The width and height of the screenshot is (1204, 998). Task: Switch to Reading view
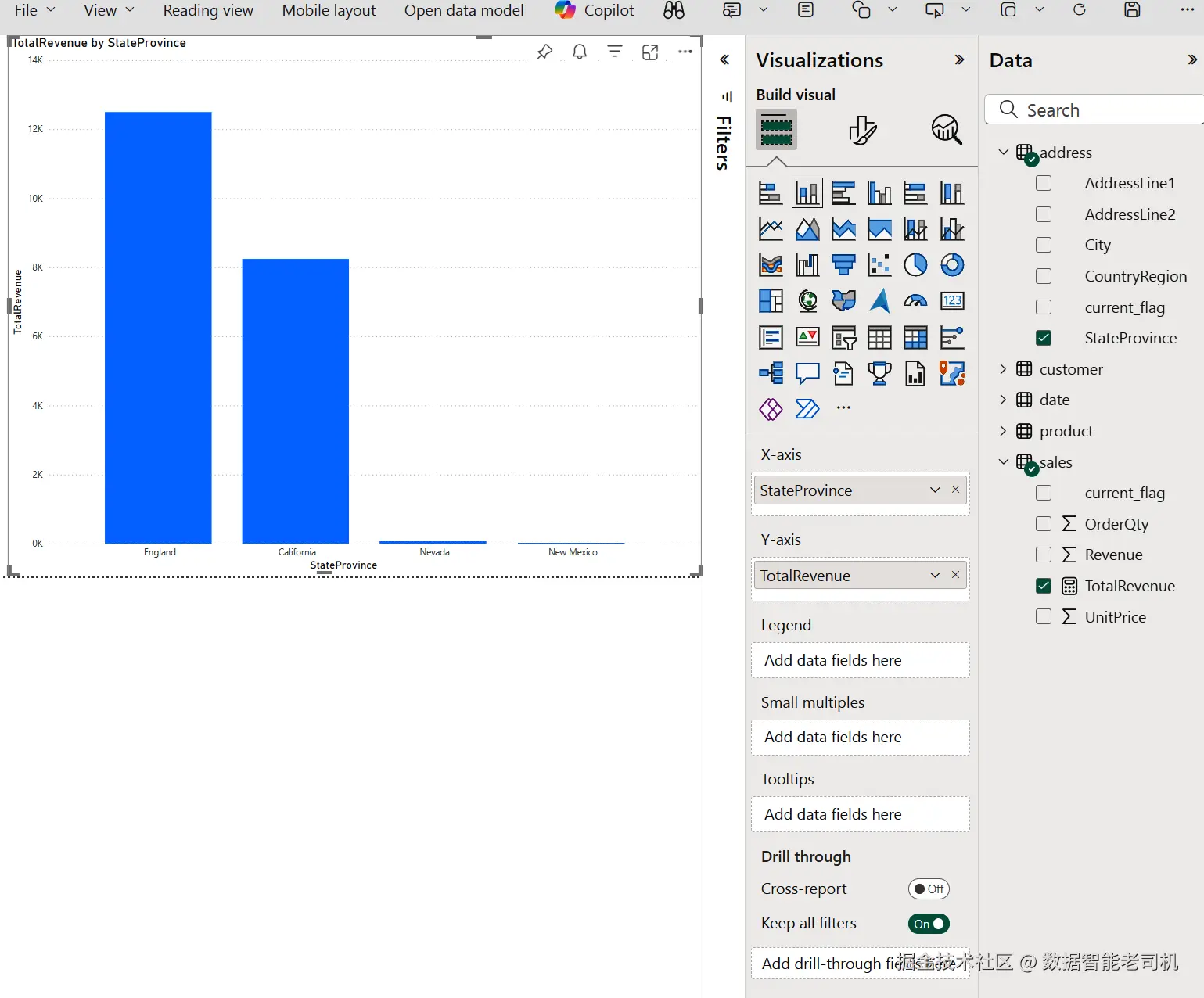coord(208,10)
